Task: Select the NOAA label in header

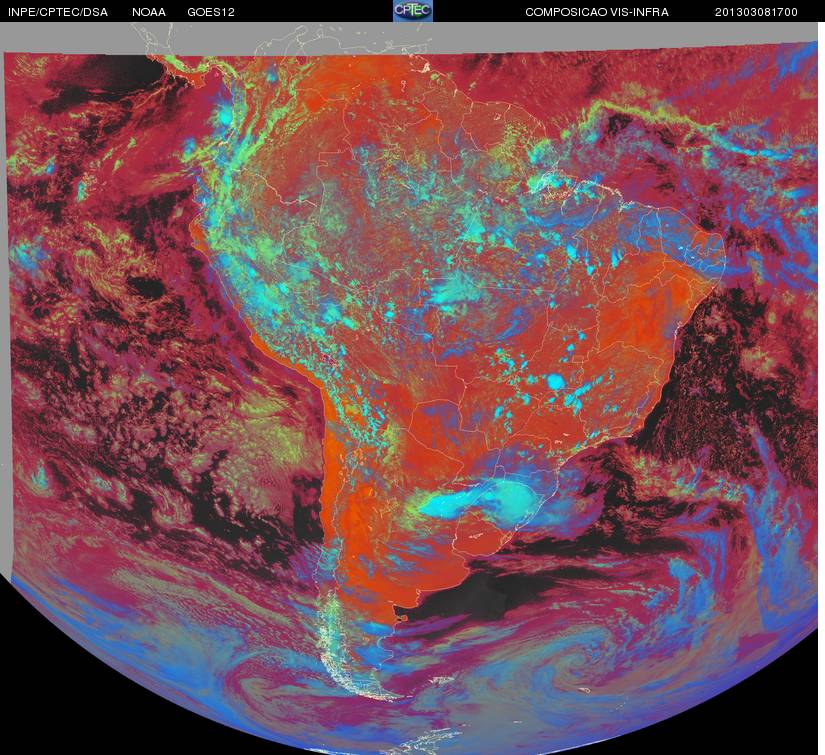Action: (x=149, y=12)
